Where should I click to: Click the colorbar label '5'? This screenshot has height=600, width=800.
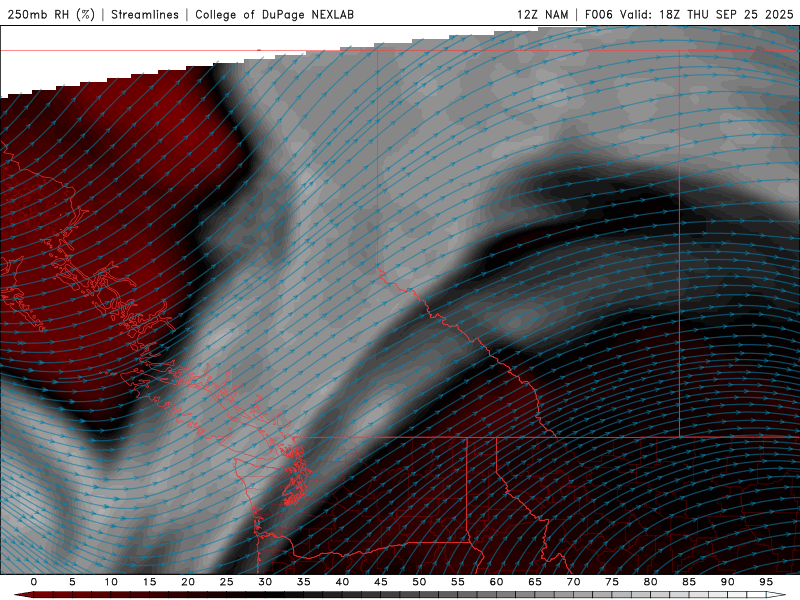pyautogui.click(x=72, y=582)
